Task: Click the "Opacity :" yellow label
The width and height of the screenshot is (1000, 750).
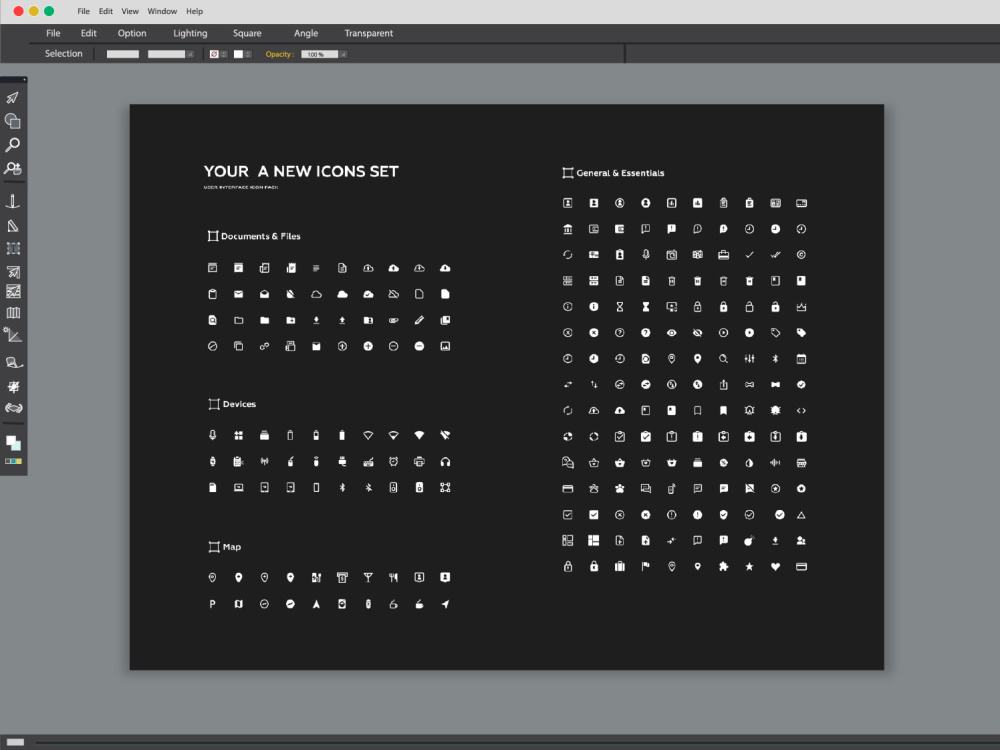Action: [280, 54]
